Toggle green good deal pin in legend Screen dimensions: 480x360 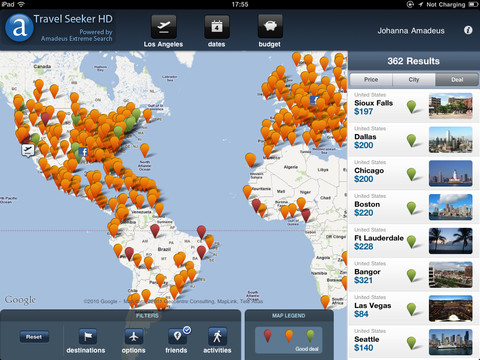coord(310,336)
